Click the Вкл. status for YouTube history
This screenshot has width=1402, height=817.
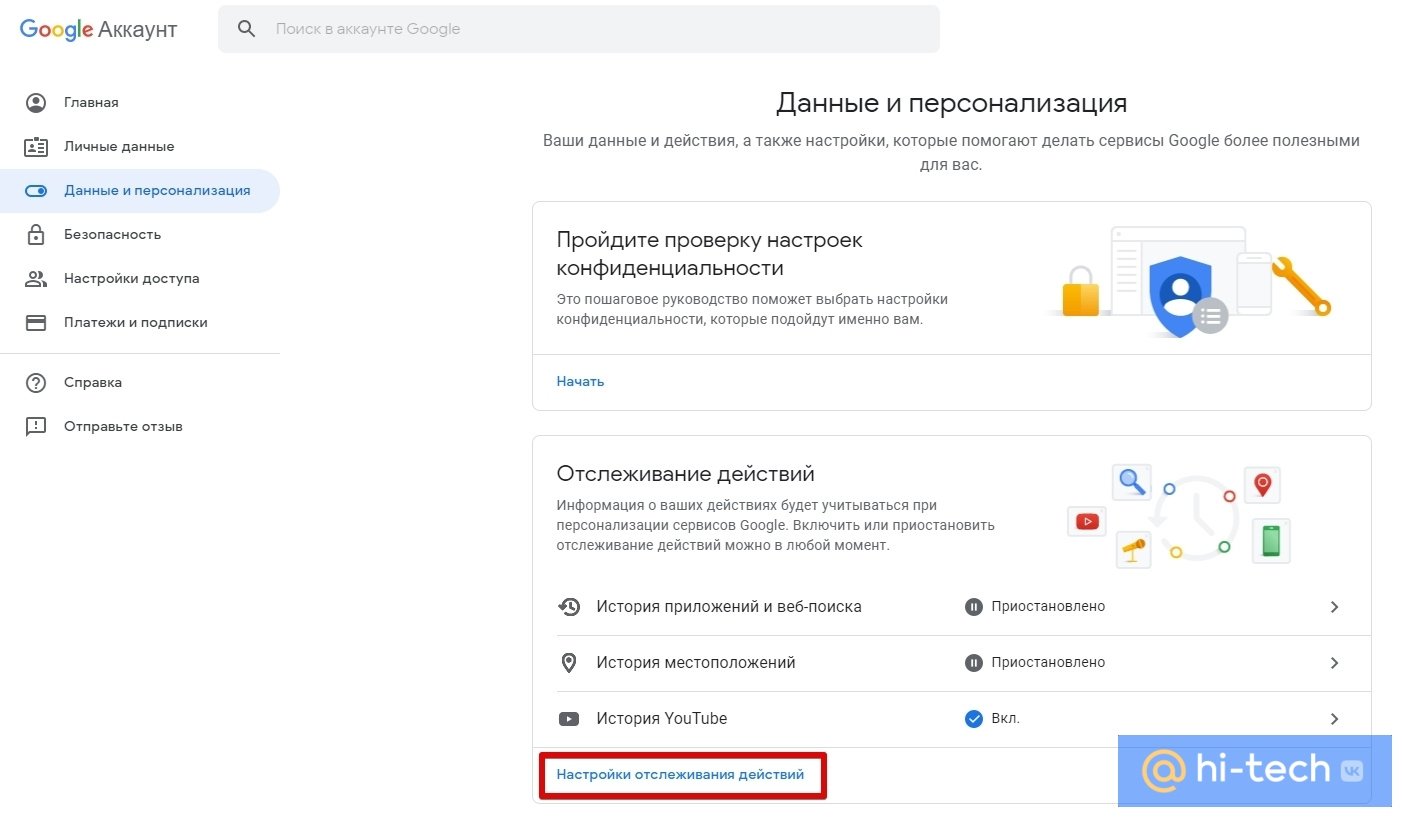click(1006, 719)
